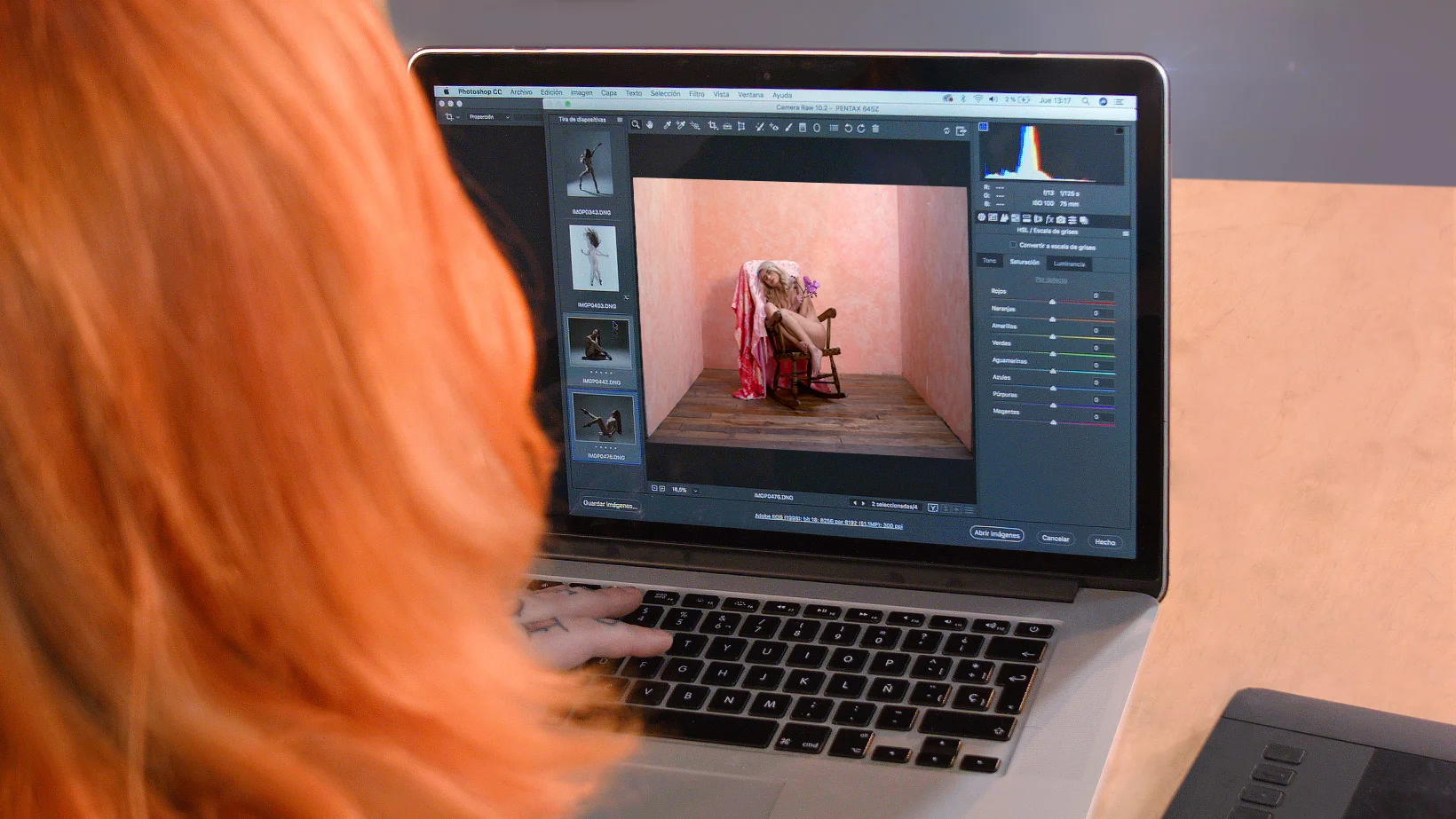
Task: Switch to the Luminancia tab
Action: tap(1070, 264)
